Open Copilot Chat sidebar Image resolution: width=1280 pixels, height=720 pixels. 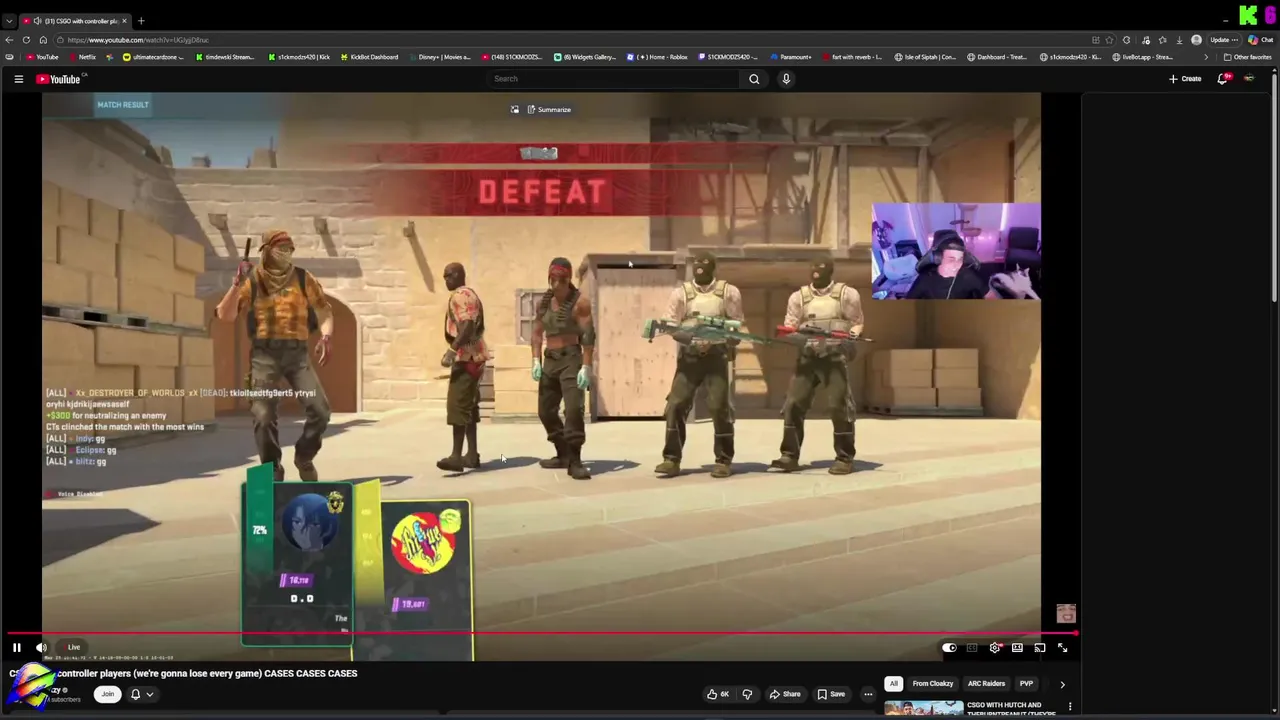1261,40
